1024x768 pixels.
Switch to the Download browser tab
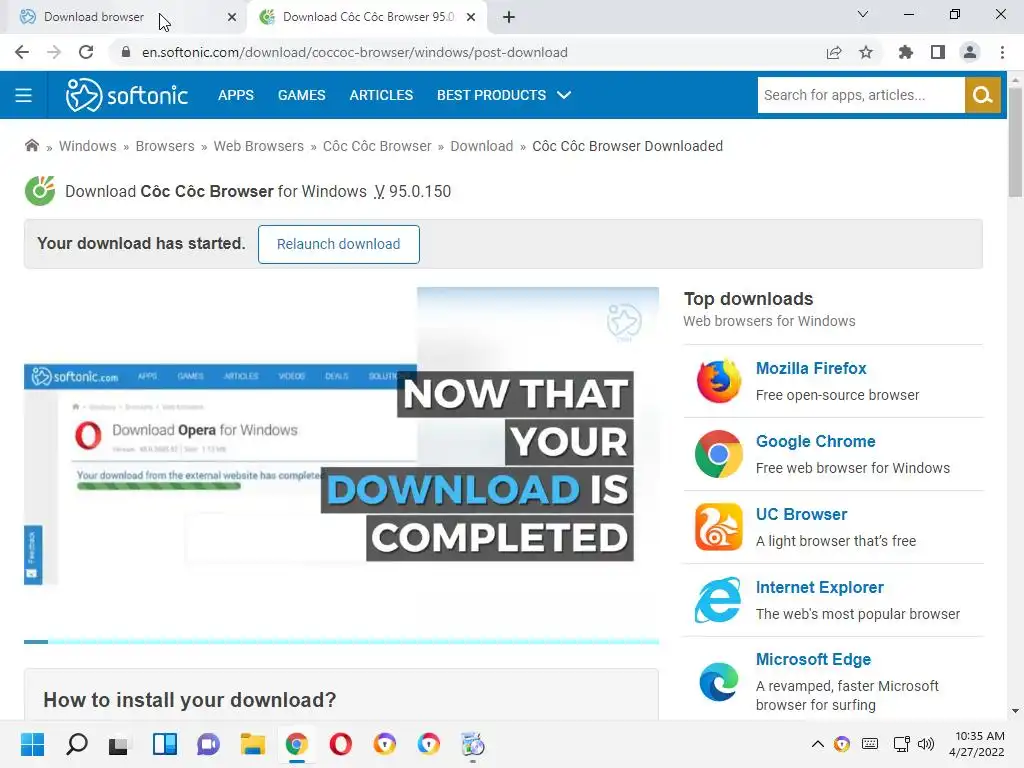[124, 17]
